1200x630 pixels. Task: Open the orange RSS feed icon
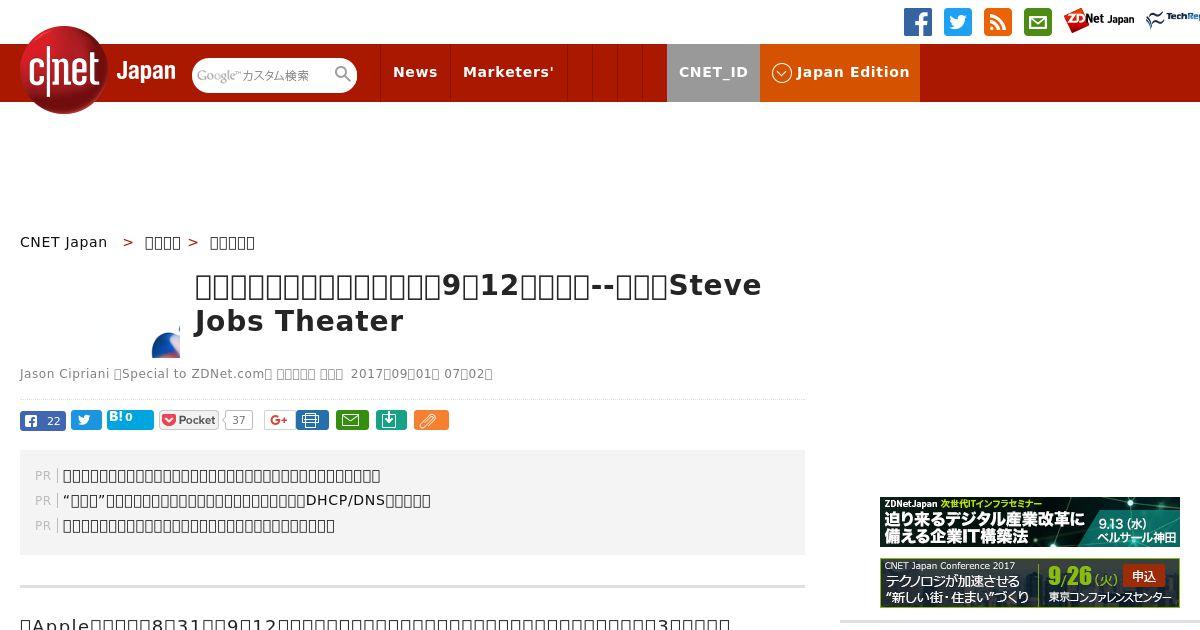tap(998, 22)
